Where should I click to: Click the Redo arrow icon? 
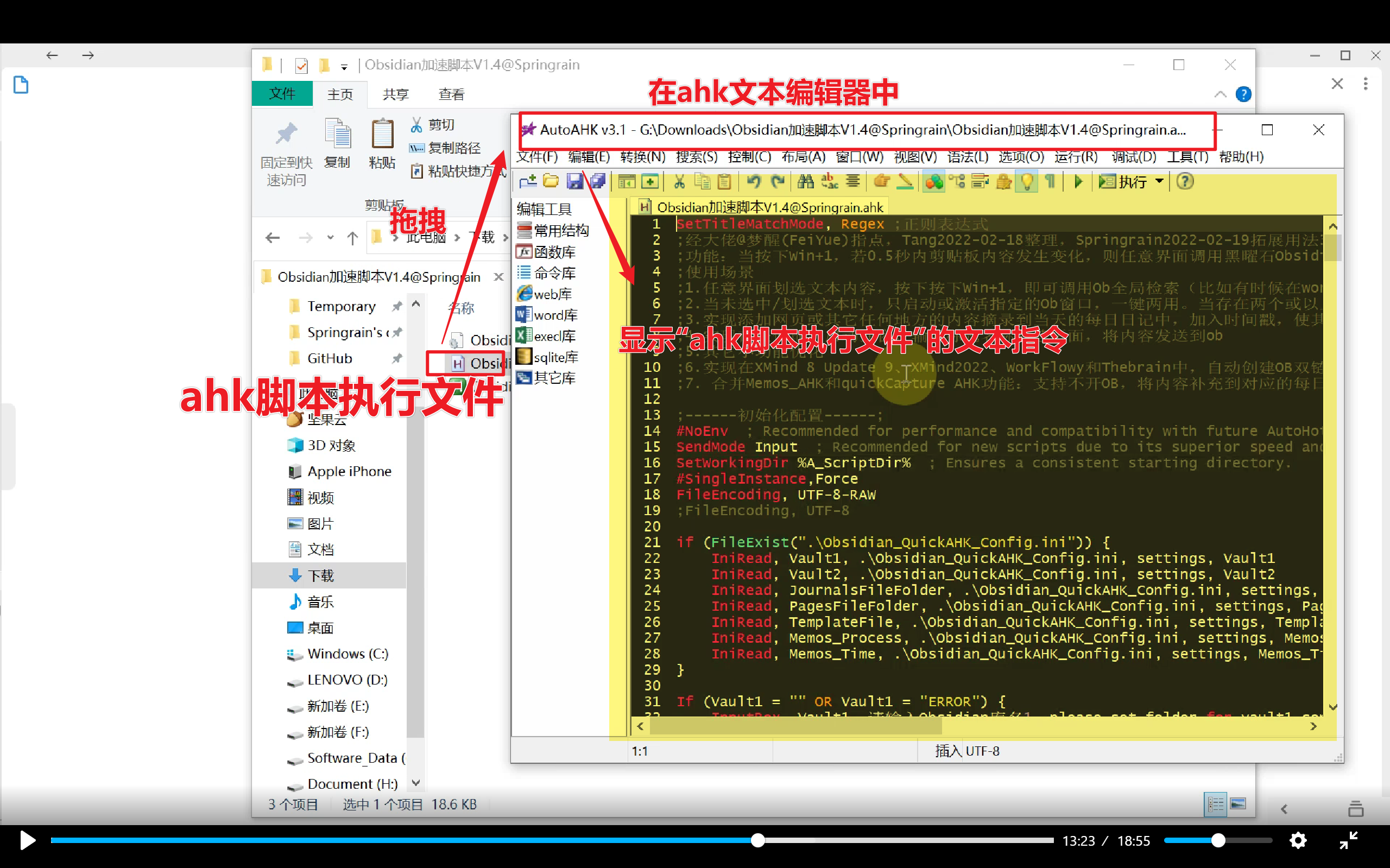[x=778, y=182]
